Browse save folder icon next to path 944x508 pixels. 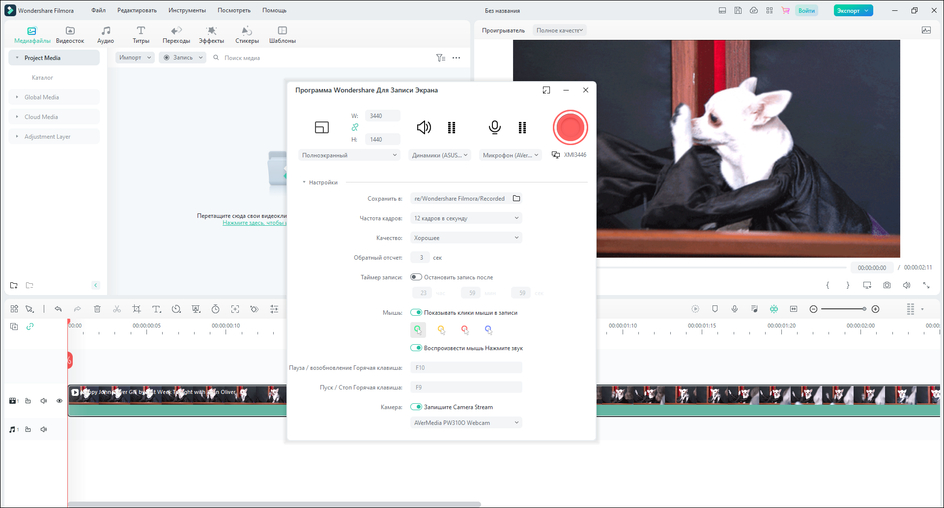(x=517, y=198)
